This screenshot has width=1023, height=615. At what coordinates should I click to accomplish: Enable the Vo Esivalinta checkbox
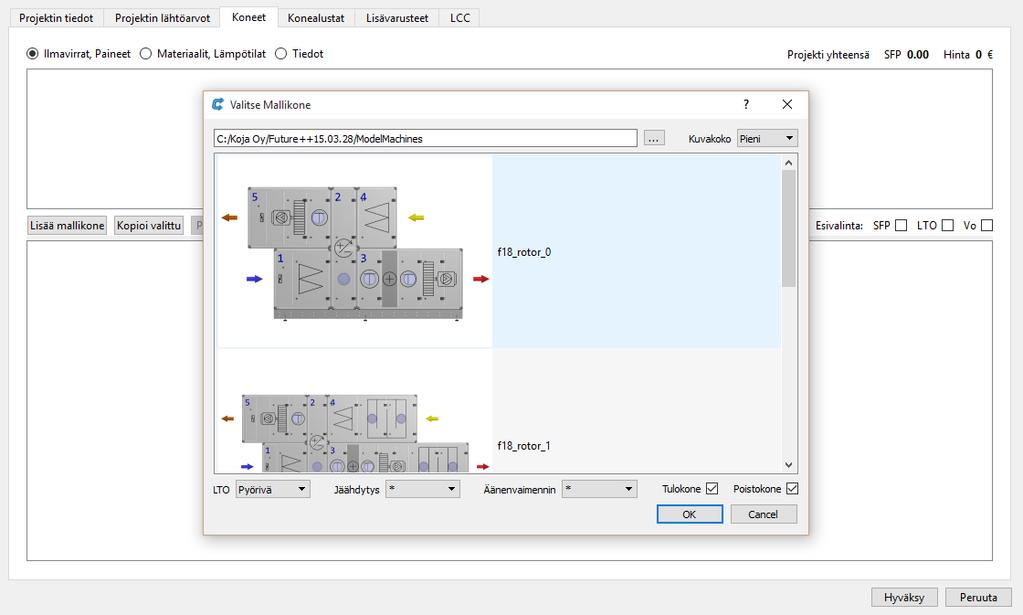(986, 225)
